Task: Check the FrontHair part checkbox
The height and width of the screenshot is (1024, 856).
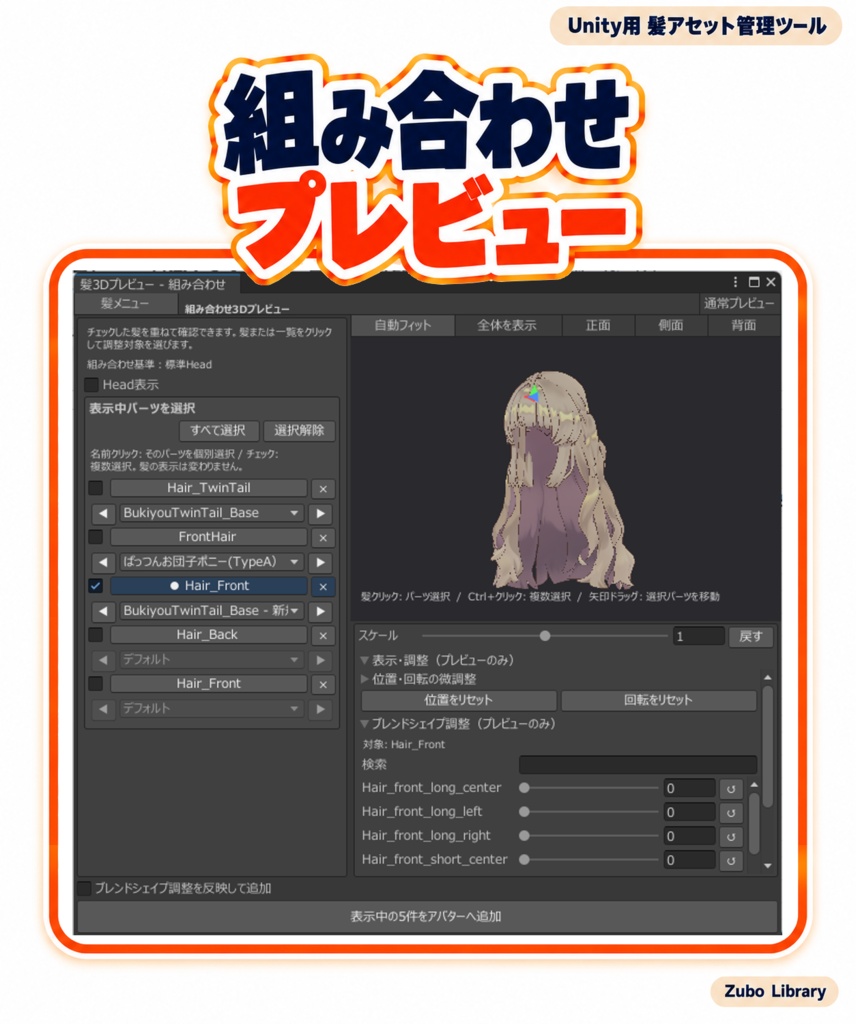Action: (95, 537)
